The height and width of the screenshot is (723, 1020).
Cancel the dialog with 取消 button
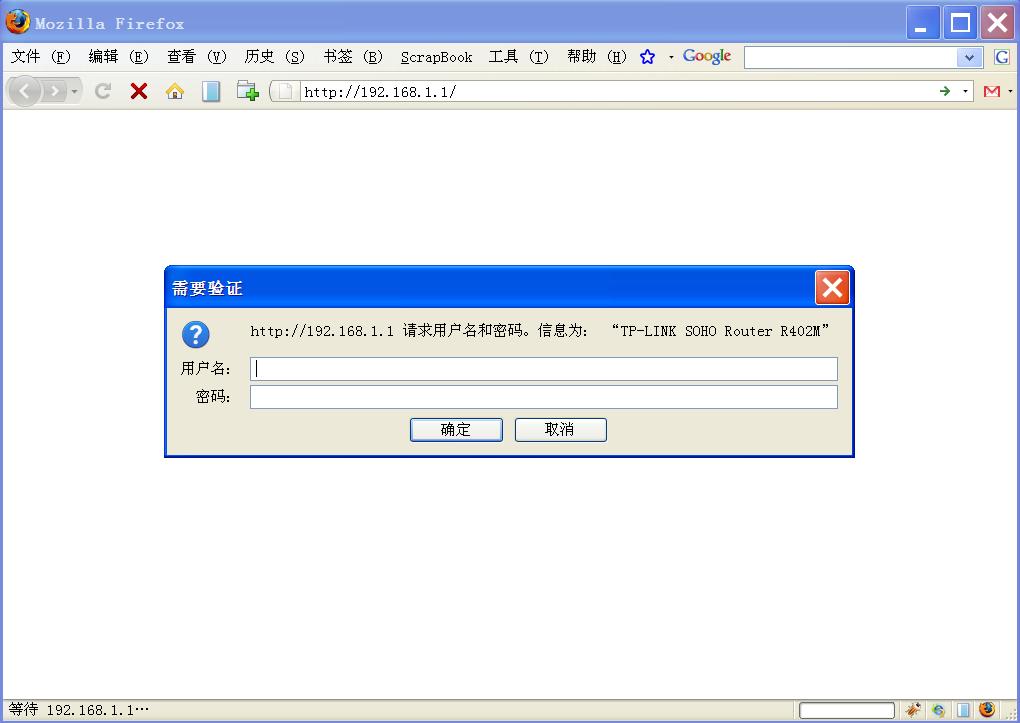click(x=561, y=430)
